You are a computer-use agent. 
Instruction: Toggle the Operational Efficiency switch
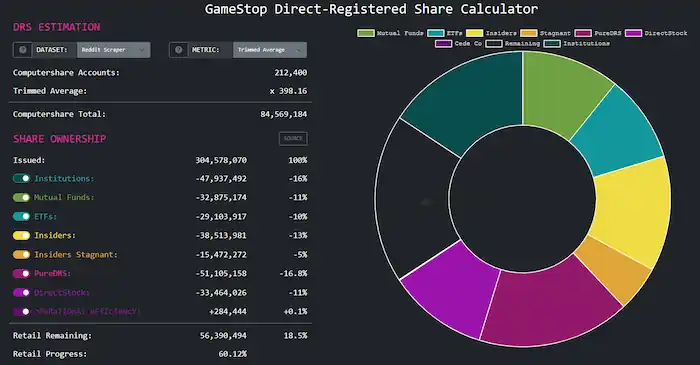[x=21, y=311]
